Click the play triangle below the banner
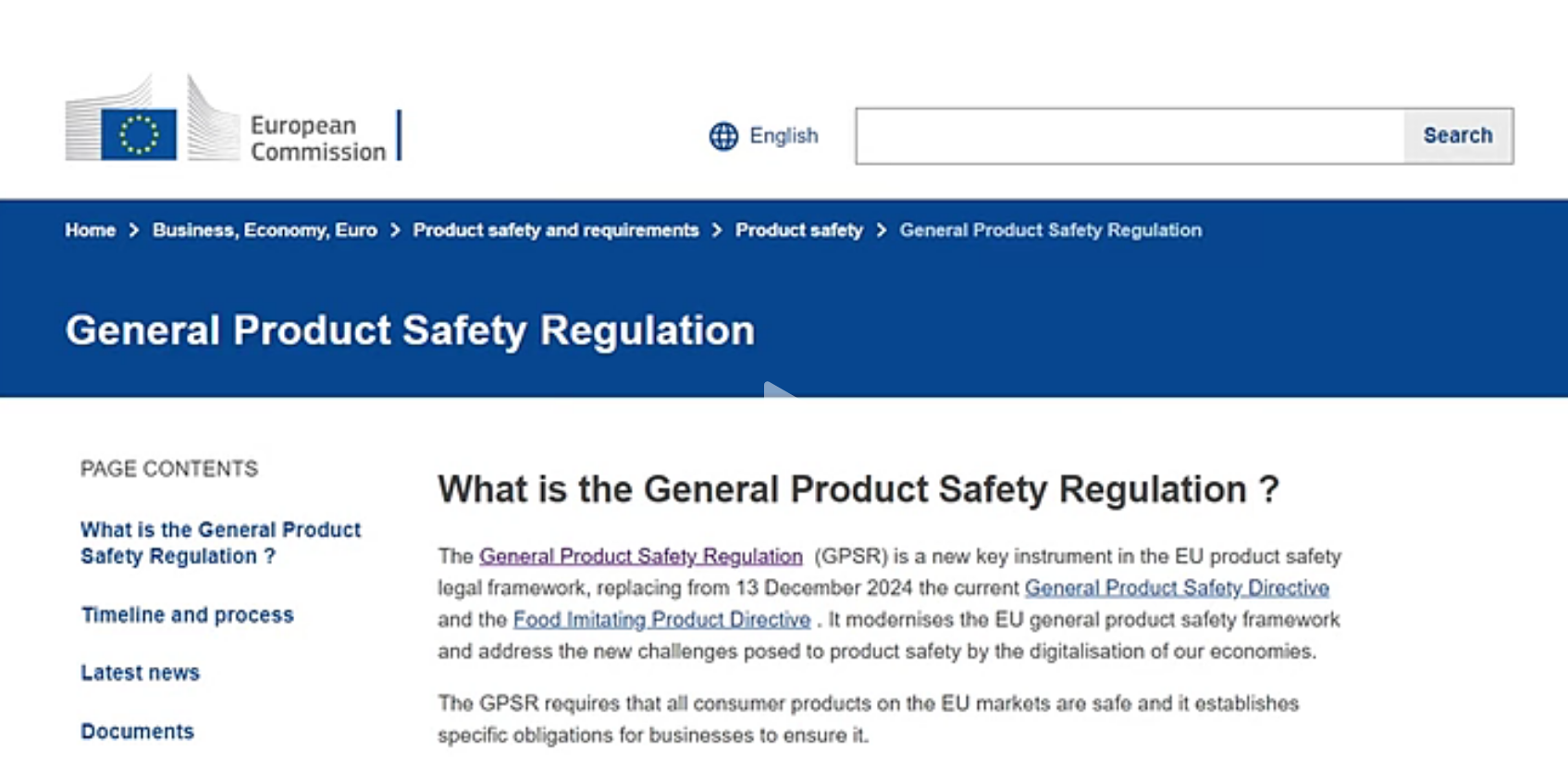The height and width of the screenshot is (778, 1568). click(x=778, y=389)
